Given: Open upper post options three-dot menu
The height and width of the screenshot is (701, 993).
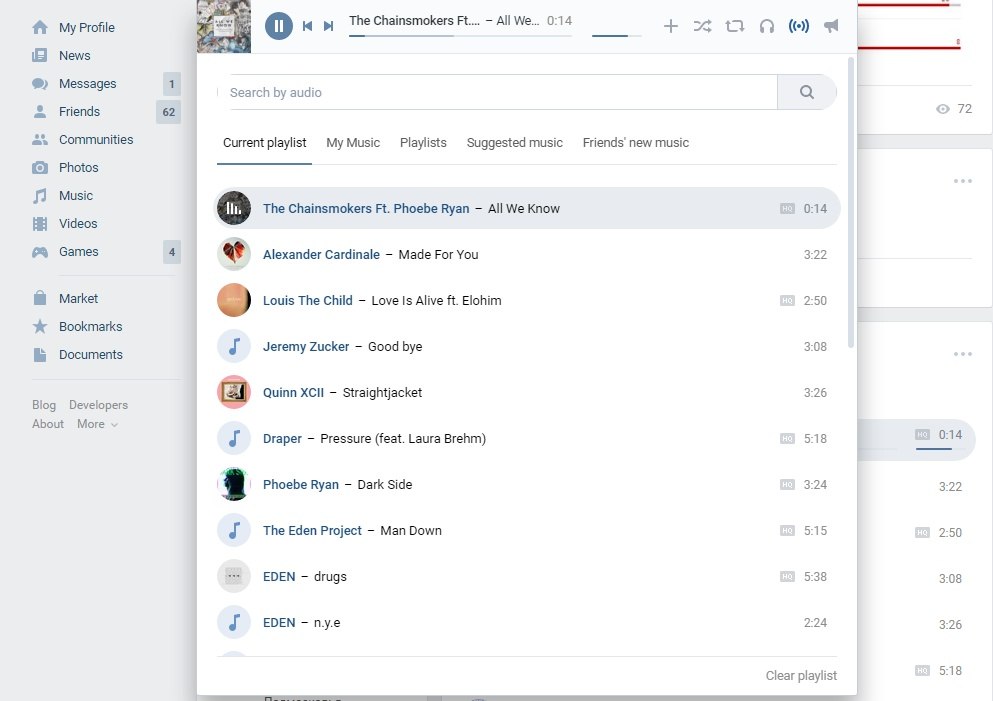Looking at the screenshot, I should click(x=963, y=181).
